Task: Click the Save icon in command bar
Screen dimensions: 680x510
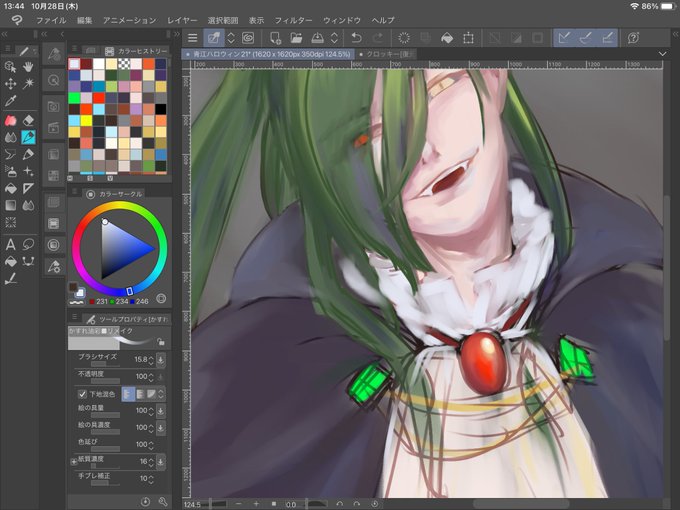Action: tap(317, 38)
